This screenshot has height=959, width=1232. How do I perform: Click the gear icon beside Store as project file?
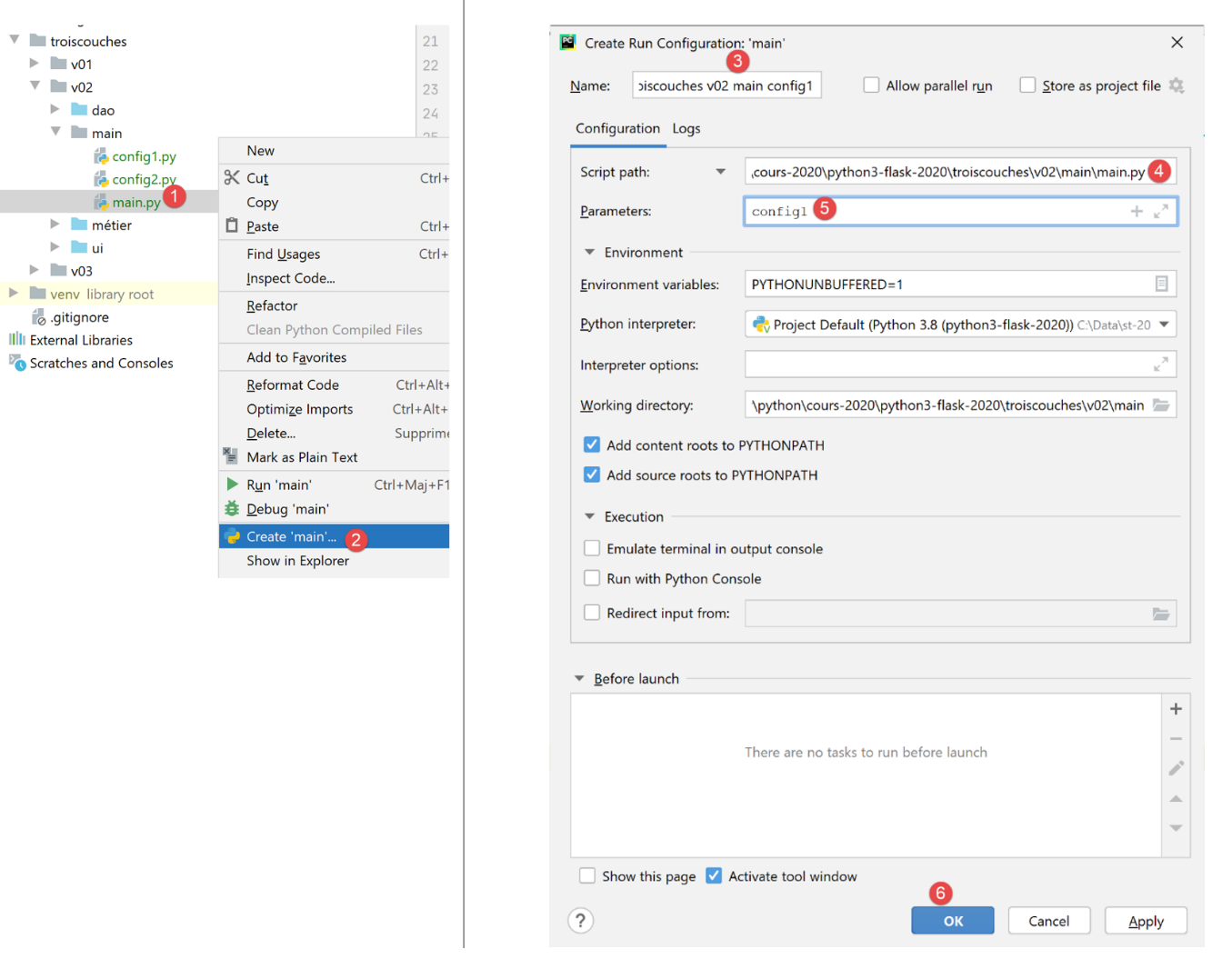pyautogui.click(x=1177, y=85)
